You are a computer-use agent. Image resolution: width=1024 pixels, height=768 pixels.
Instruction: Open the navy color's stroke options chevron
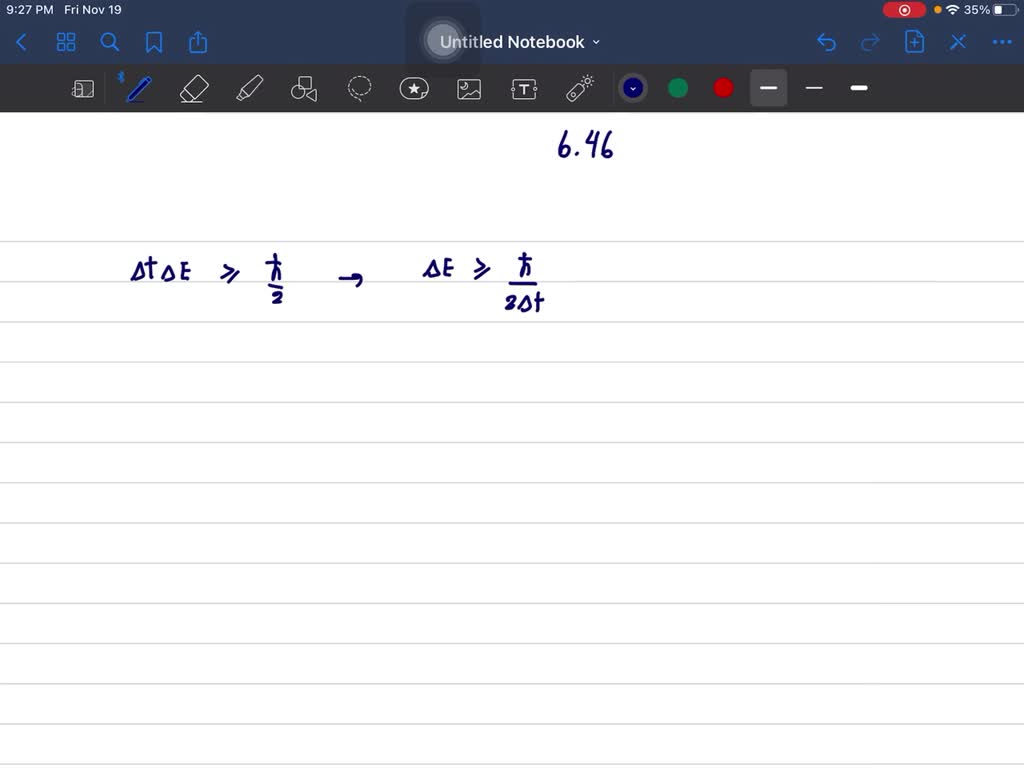[x=633, y=88]
